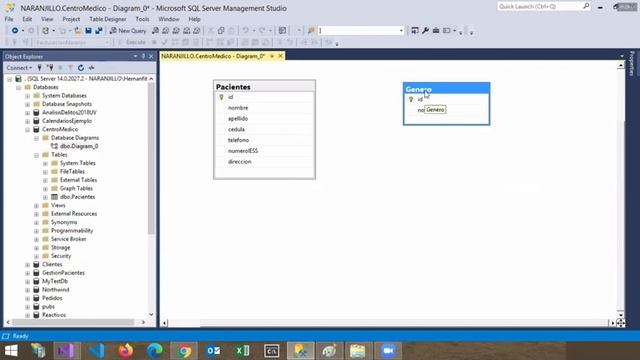Collapse the CentroMedico database node
This screenshot has width=640, height=360.
[27, 129]
